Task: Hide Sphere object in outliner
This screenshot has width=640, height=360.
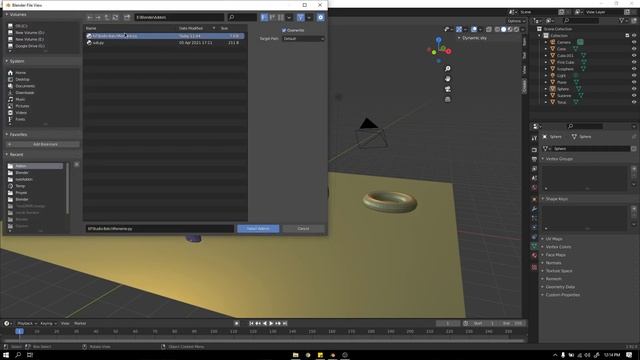Action: click(x=634, y=89)
